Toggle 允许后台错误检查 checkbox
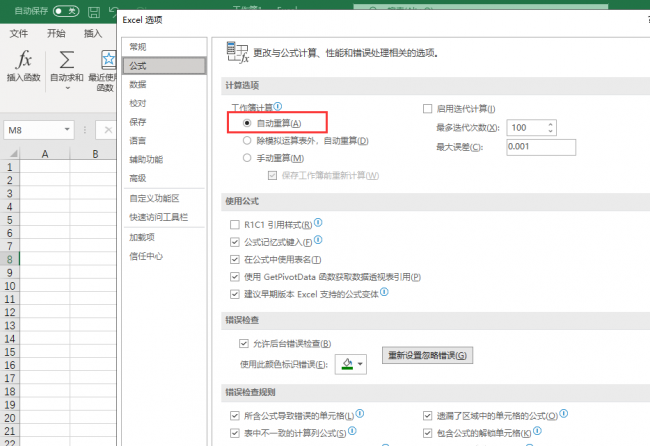The image size is (650, 446). click(244, 343)
